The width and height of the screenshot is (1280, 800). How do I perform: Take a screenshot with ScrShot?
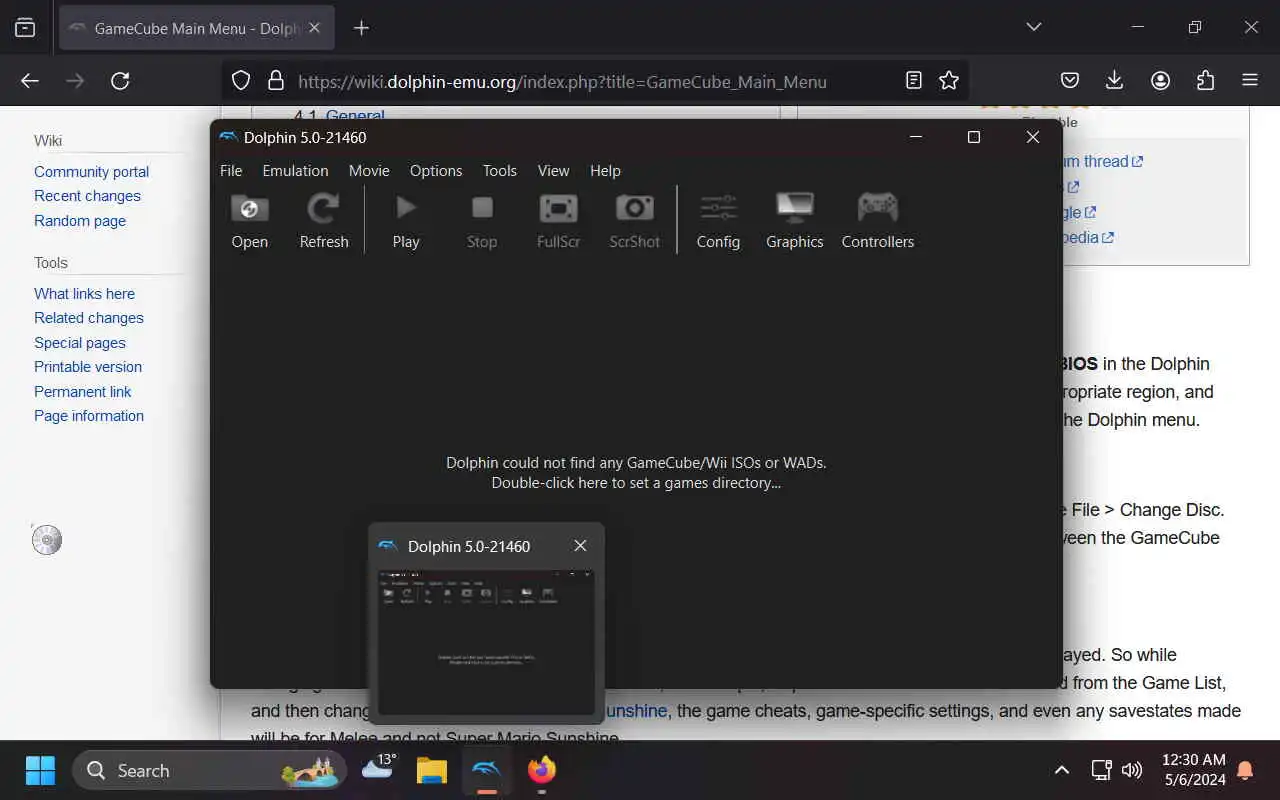[x=635, y=220]
